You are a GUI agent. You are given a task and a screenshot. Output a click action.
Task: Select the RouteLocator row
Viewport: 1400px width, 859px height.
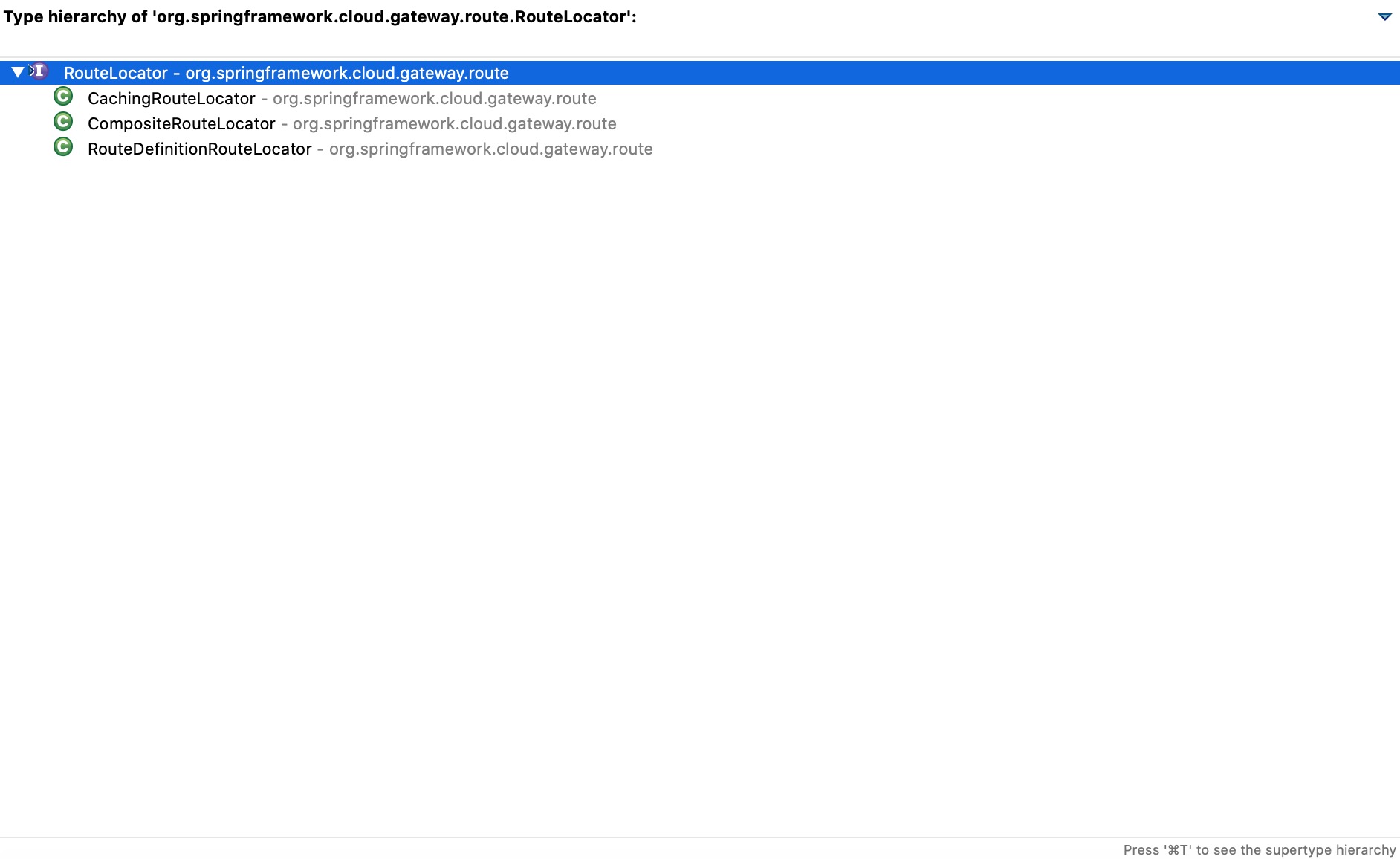(700, 73)
